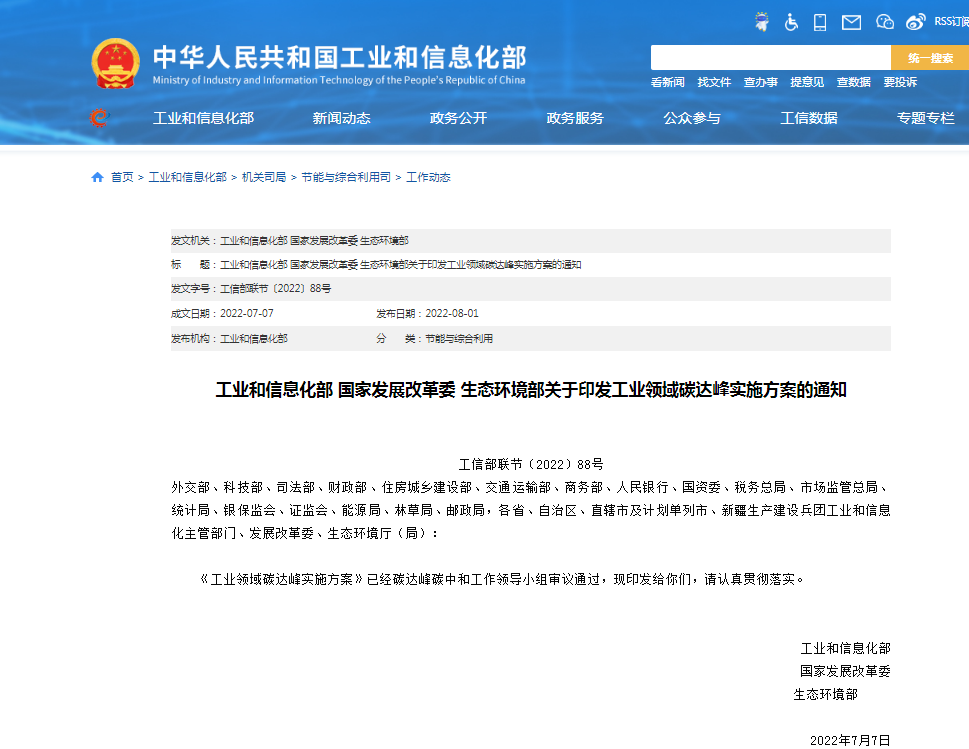Click the ministry name title 中华人民共和国工业和信息化部
This screenshot has height=749, width=969.
pos(339,57)
